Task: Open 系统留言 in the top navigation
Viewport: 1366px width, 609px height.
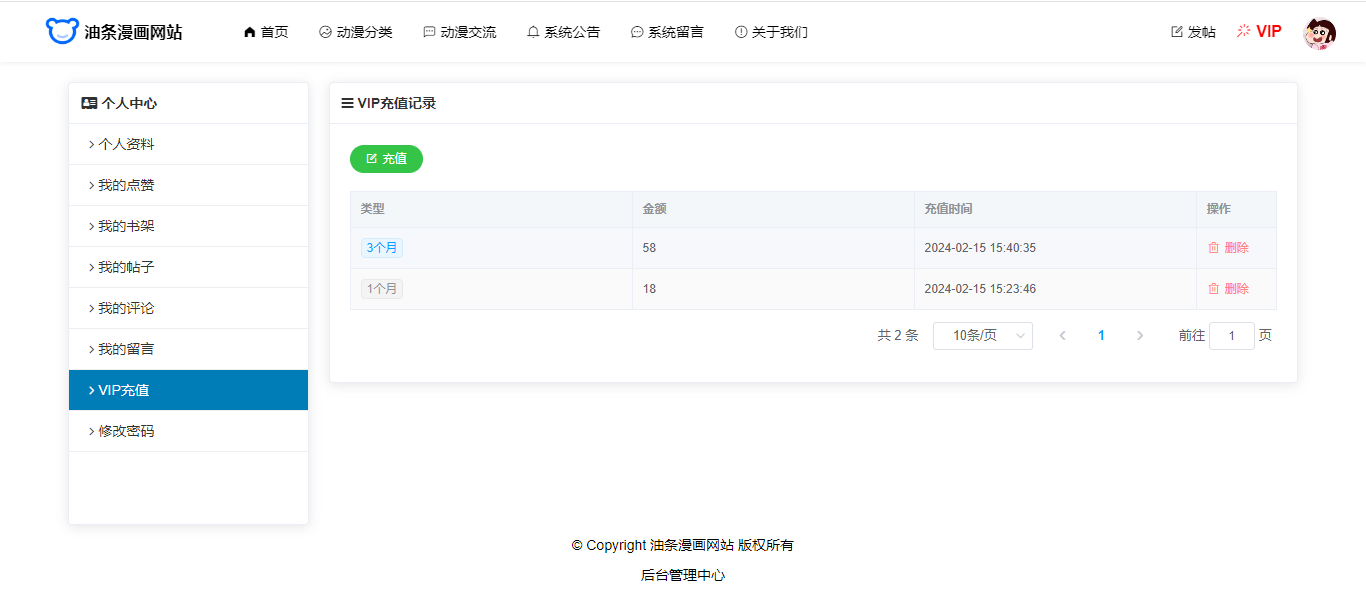Action: [x=666, y=32]
